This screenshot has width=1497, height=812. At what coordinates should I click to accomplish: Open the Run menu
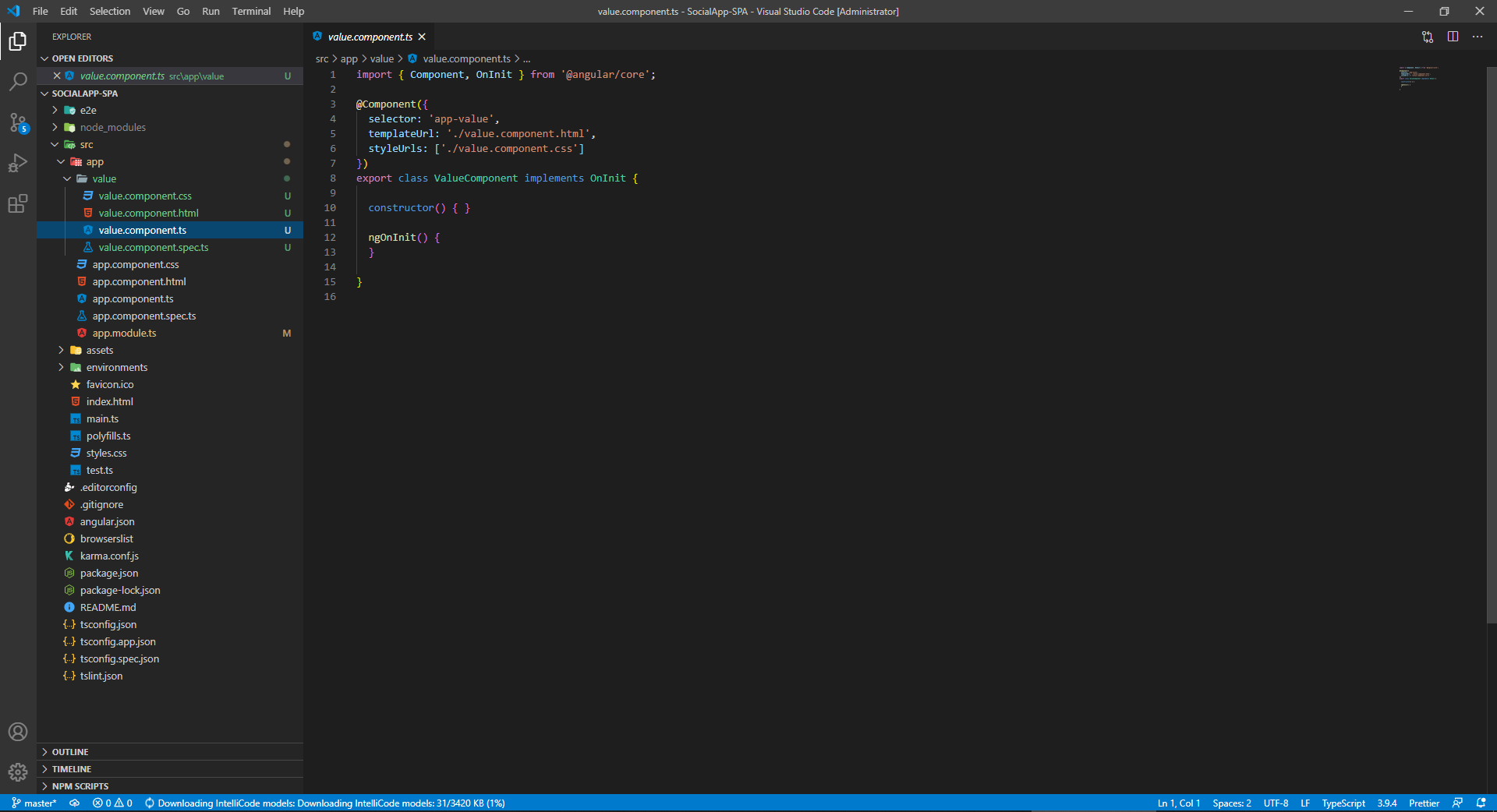point(211,11)
